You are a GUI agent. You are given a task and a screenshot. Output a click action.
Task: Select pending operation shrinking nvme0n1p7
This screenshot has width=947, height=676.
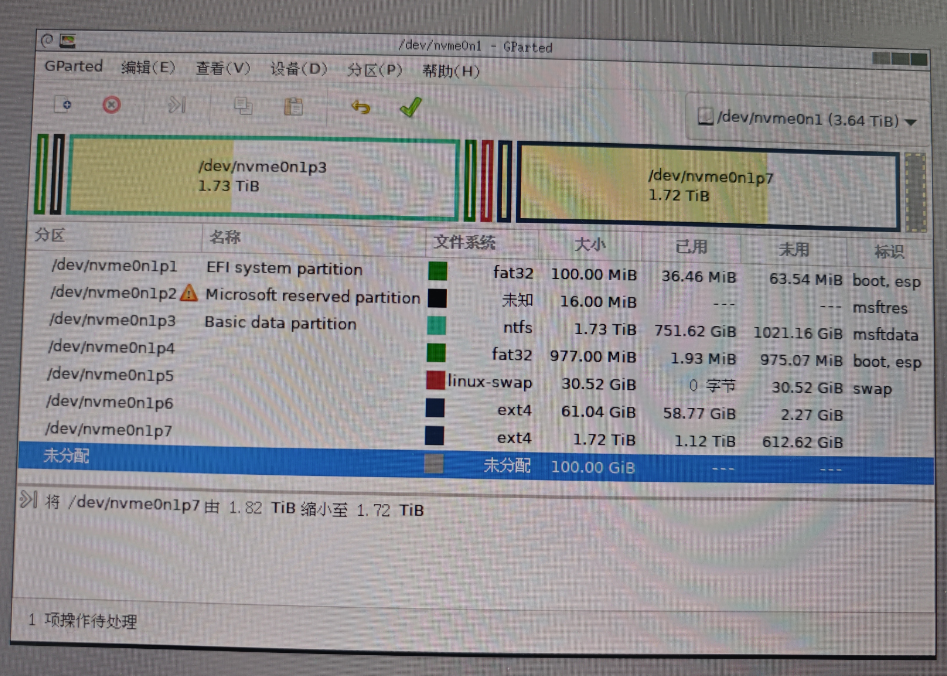tap(234, 506)
